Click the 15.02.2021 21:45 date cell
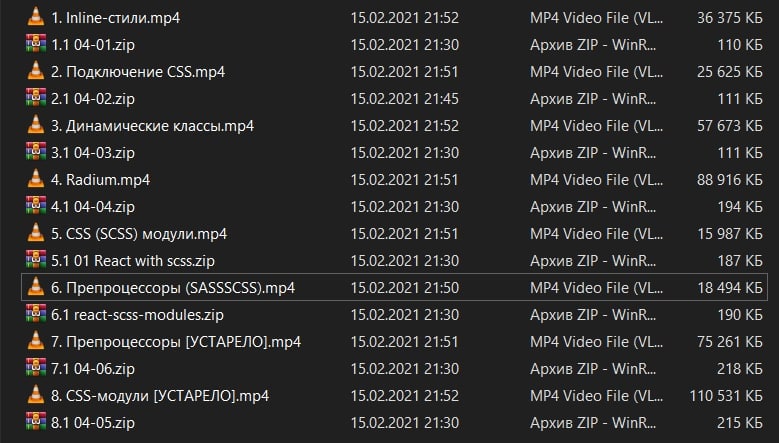This screenshot has width=779, height=443. (x=404, y=98)
